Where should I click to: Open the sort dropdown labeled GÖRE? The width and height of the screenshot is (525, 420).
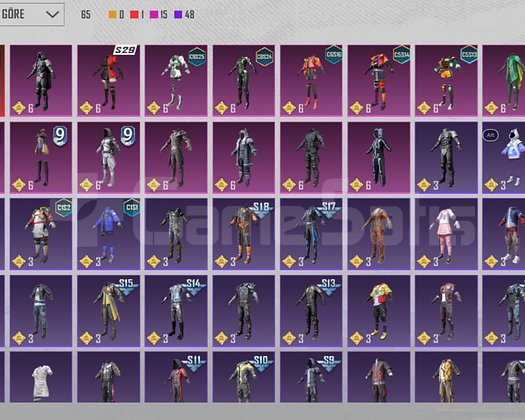tap(31, 14)
